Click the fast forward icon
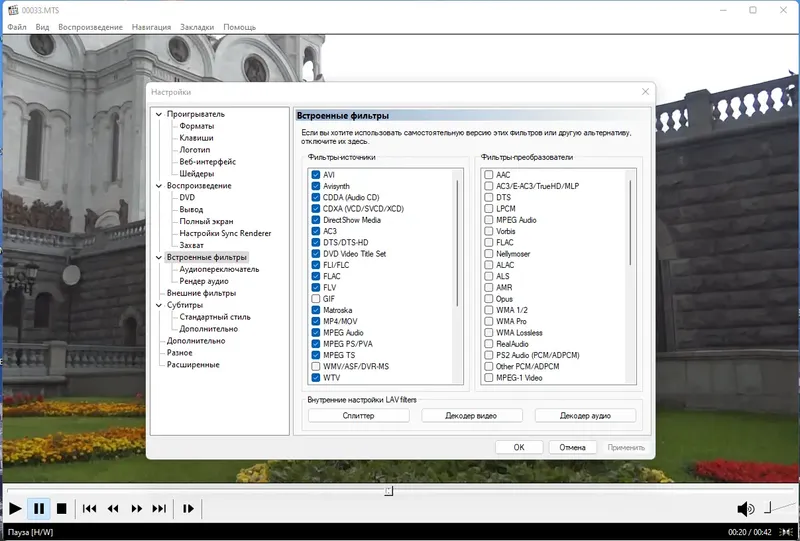Viewport: 800px width, 541px height. click(136, 508)
